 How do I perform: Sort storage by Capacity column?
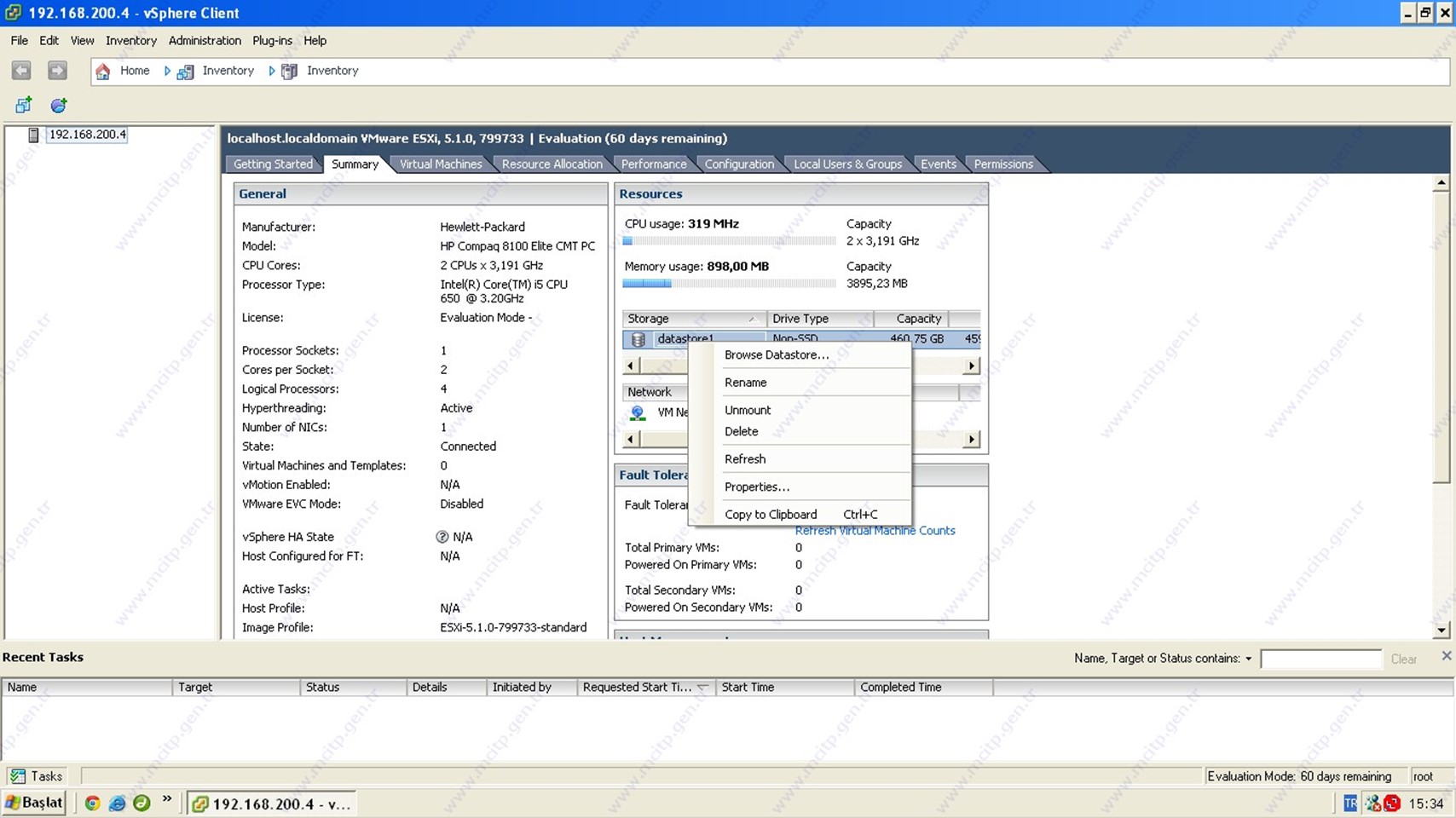click(x=911, y=319)
